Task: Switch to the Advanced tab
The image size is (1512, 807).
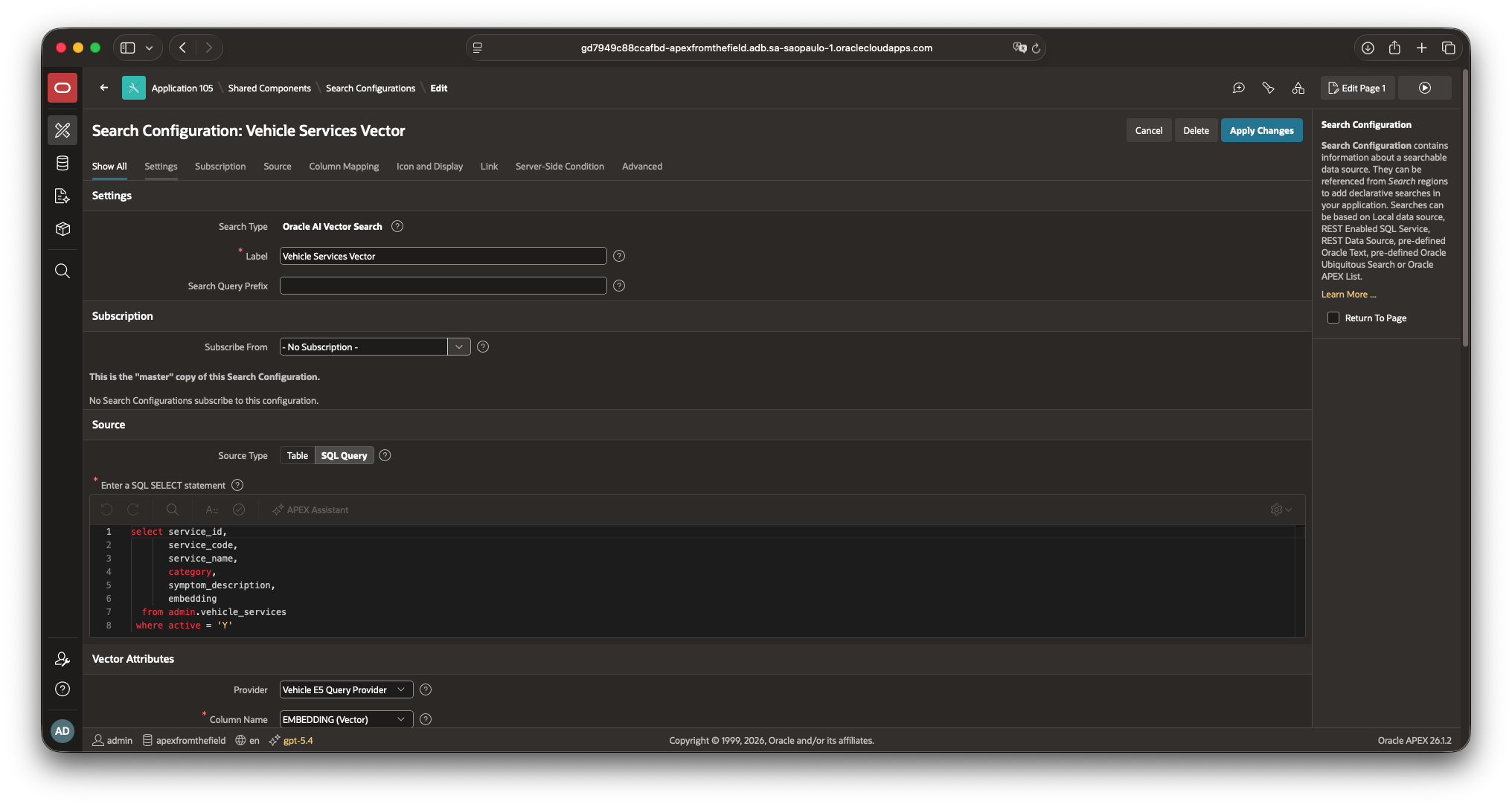Action: point(642,166)
